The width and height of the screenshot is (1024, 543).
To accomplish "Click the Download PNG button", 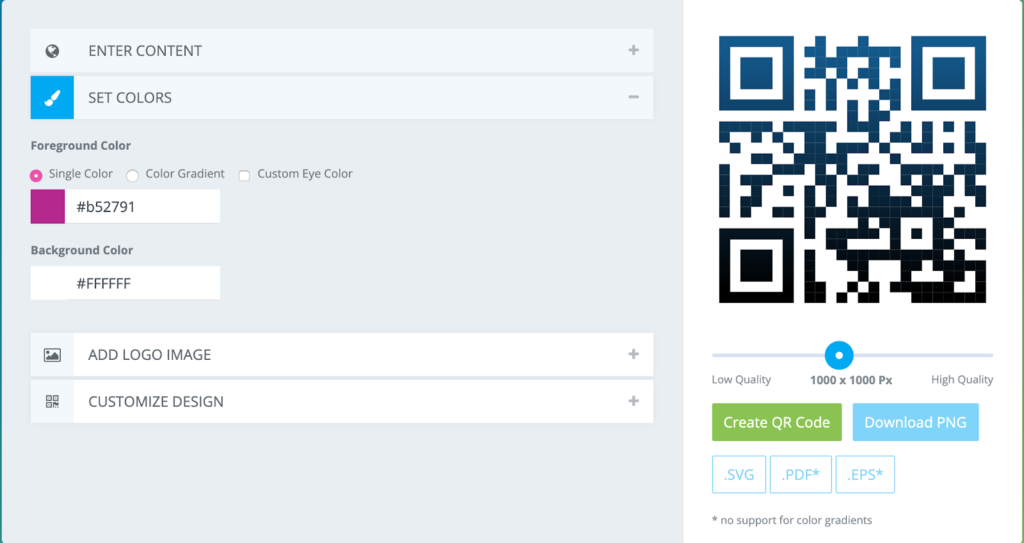I will point(916,422).
